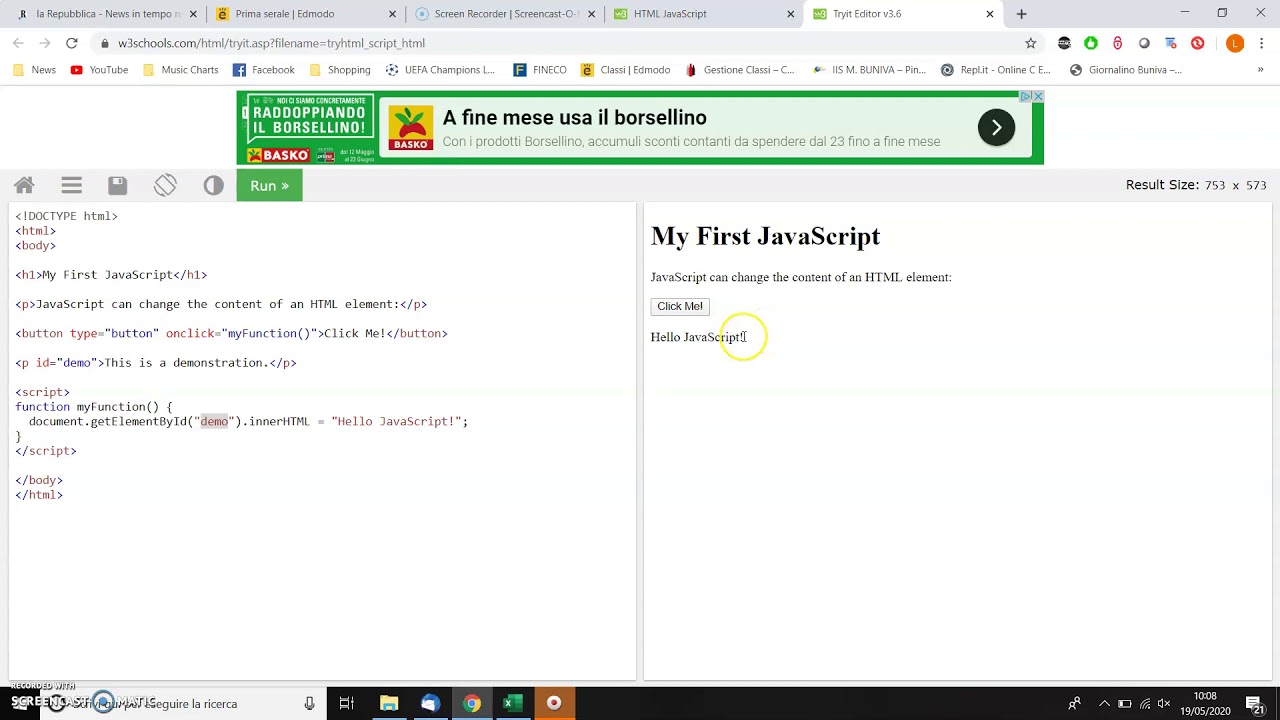The height and width of the screenshot is (720, 1280).
Task: Open the notification center with 21 badge
Action: pyautogui.click(x=1254, y=704)
